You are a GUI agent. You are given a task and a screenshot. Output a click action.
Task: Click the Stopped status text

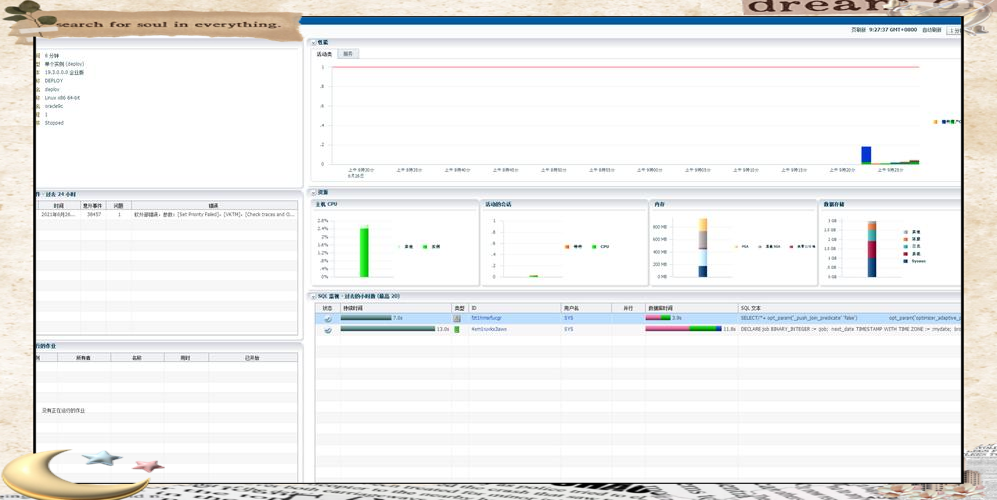pyautogui.click(x=54, y=123)
